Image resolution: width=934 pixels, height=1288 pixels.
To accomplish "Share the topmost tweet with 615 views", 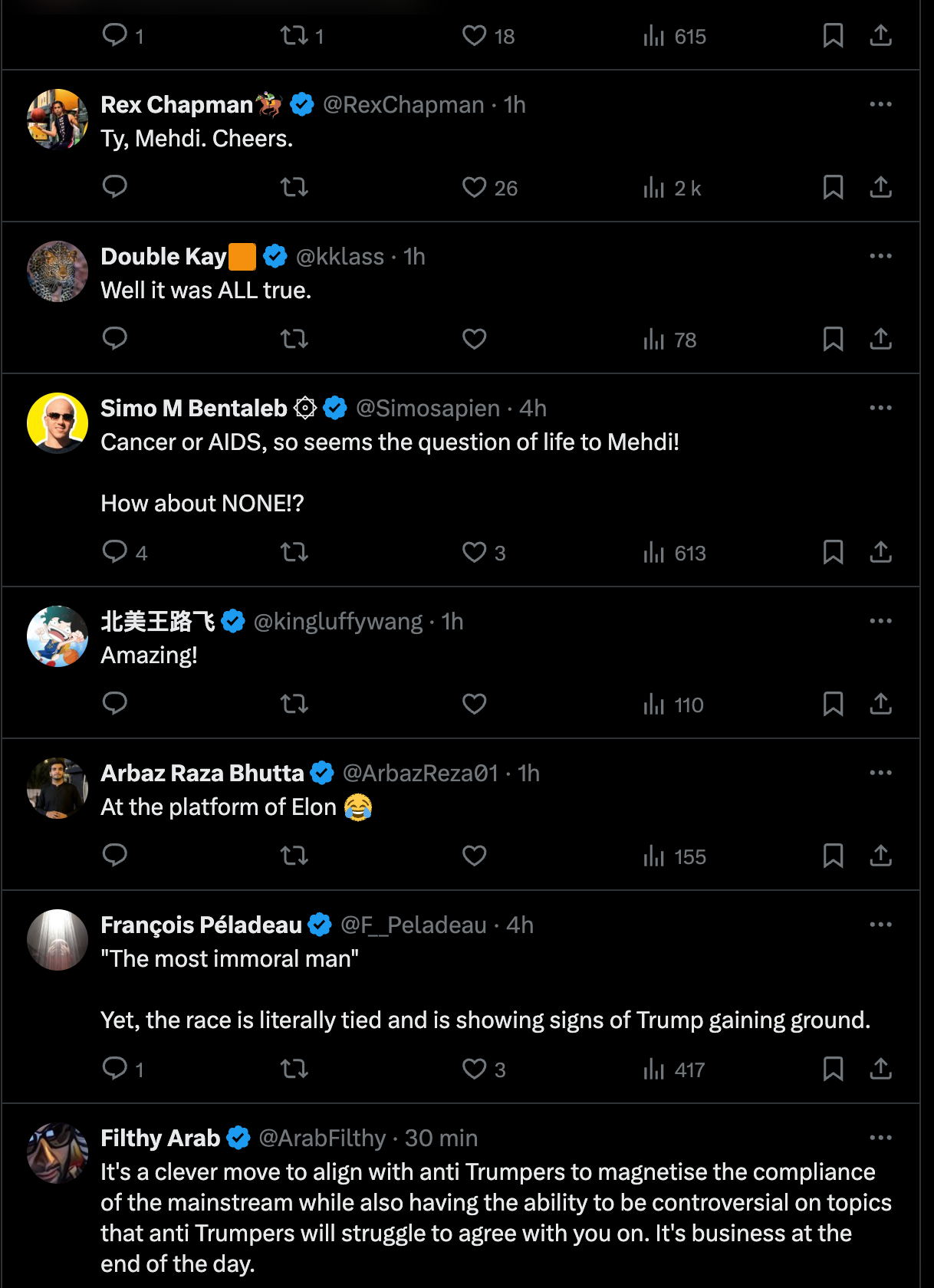I will click(x=880, y=35).
